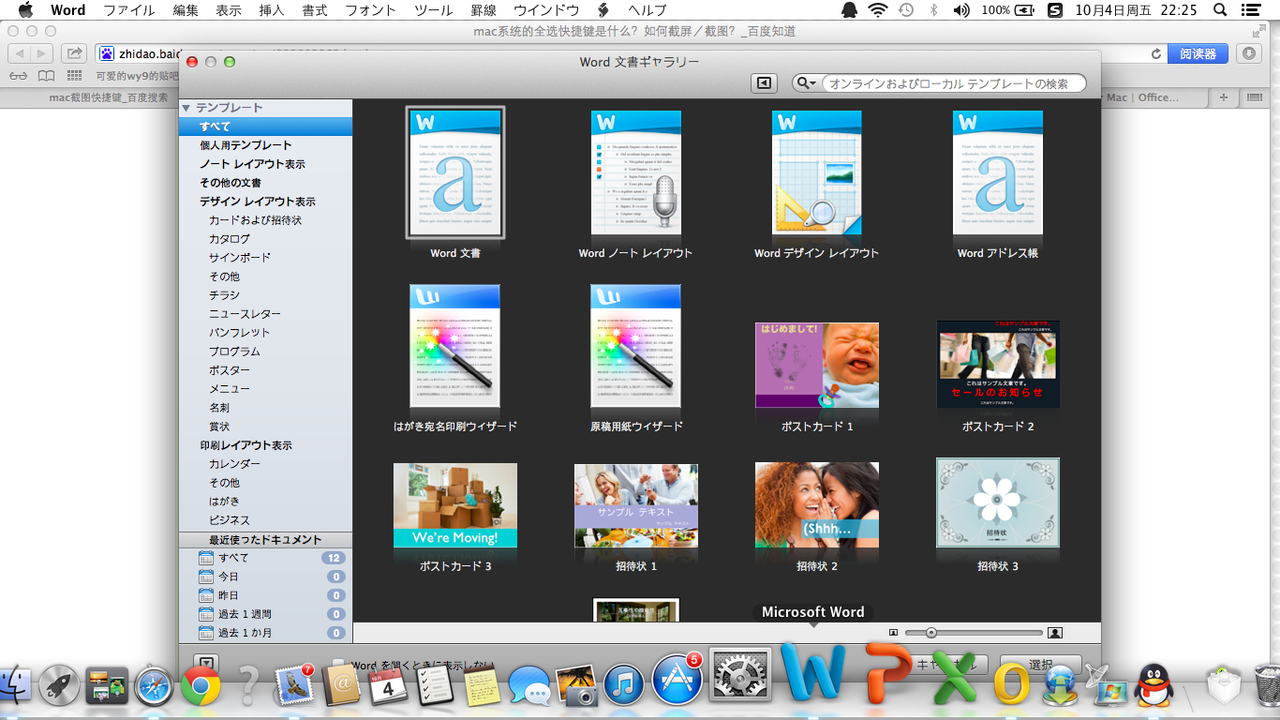Select すべて under テンプレート
This screenshot has width=1280, height=720.
[265, 127]
